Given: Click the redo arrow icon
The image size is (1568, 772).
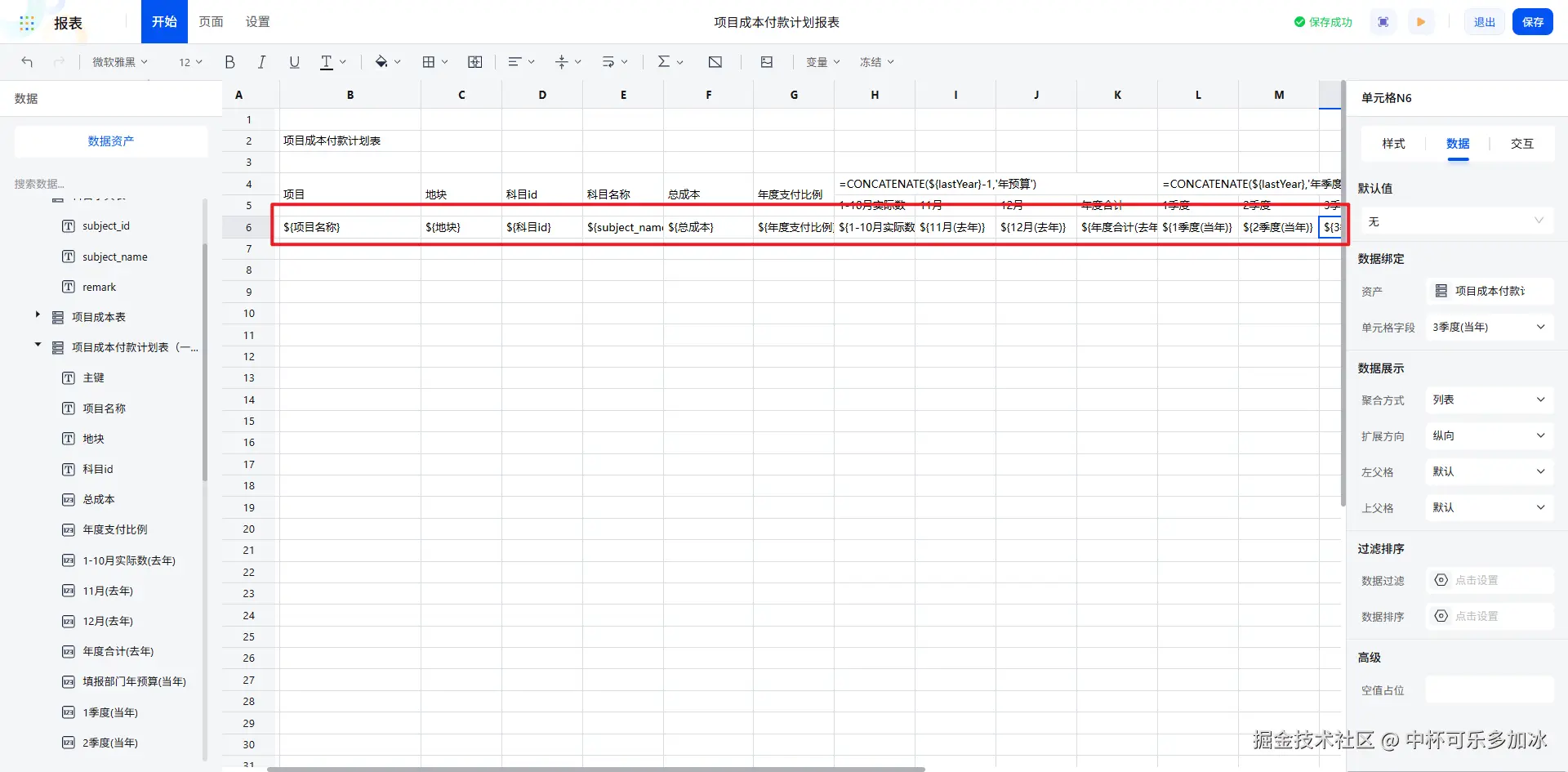Looking at the screenshot, I should click(59, 62).
